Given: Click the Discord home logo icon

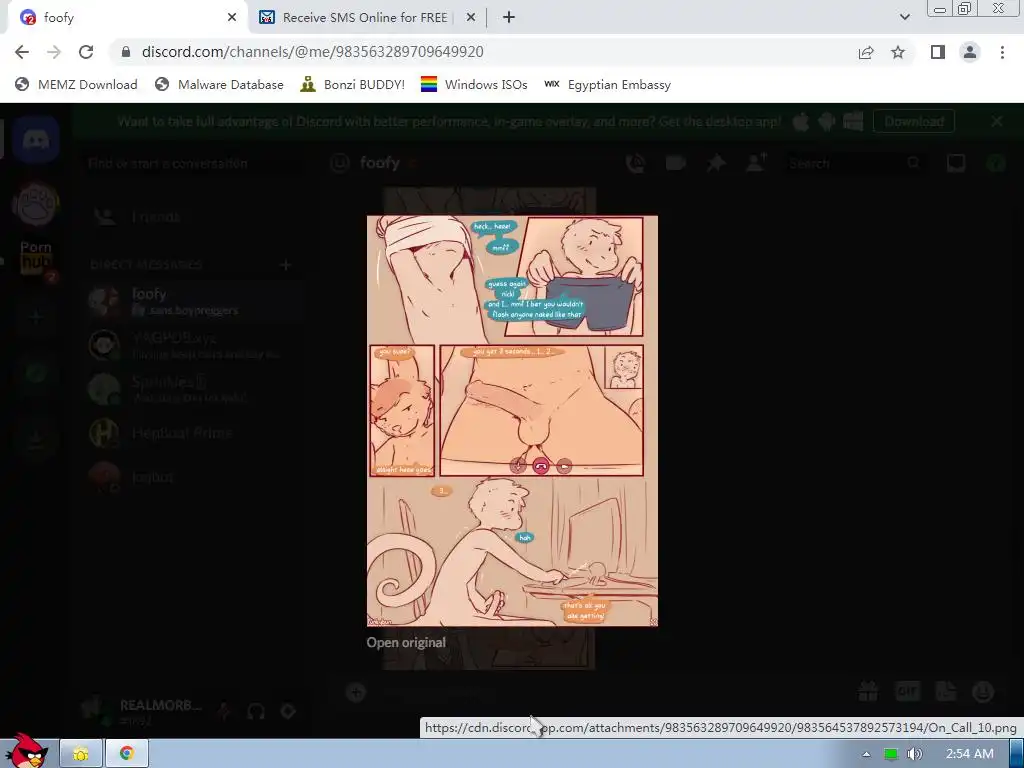Looking at the screenshot, I should click(x=36, y=140).
